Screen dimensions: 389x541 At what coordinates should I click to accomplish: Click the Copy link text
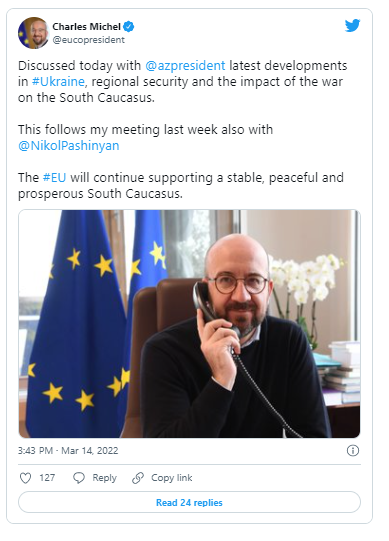point(172,478)
